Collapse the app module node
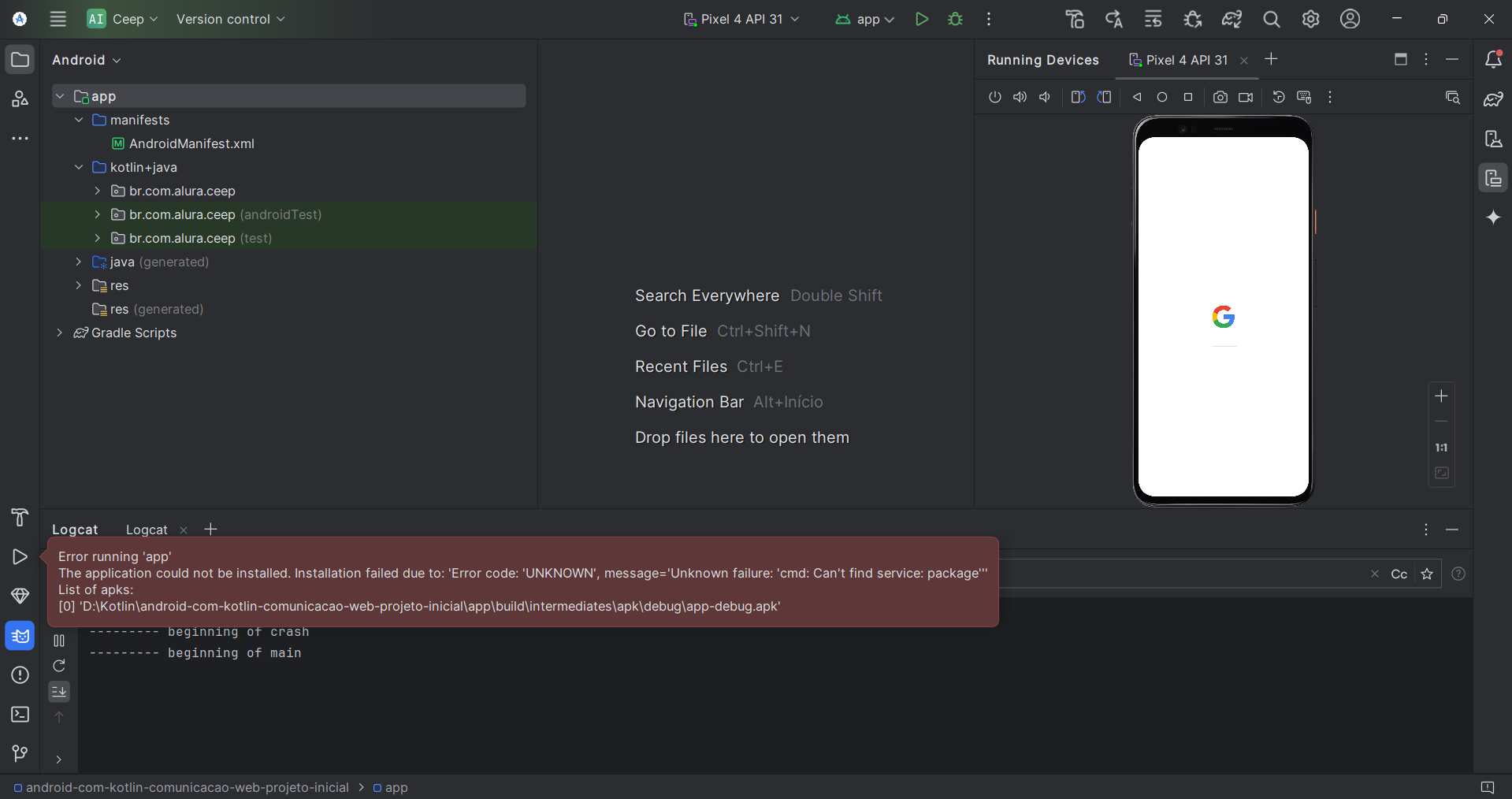Image resolution: width=1512 pixels, height=799 pixels. pos(60,96)
